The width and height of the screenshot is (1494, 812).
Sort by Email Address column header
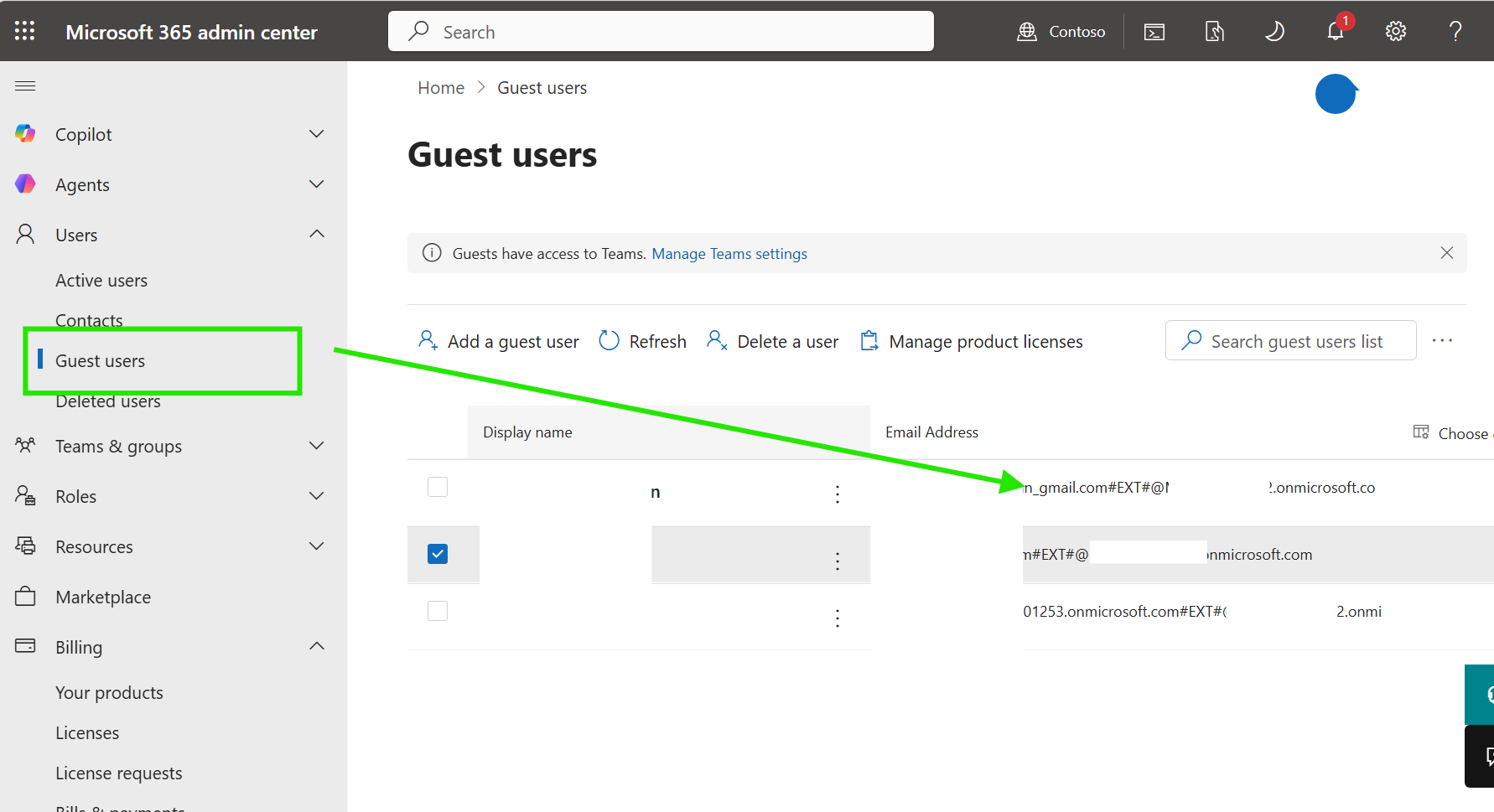pyautogui.click(x=931, y=432)
